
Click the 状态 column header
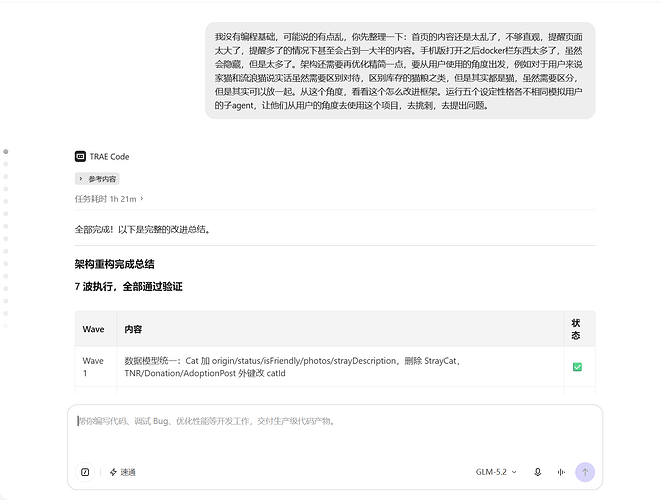click(x=576, y=329)
